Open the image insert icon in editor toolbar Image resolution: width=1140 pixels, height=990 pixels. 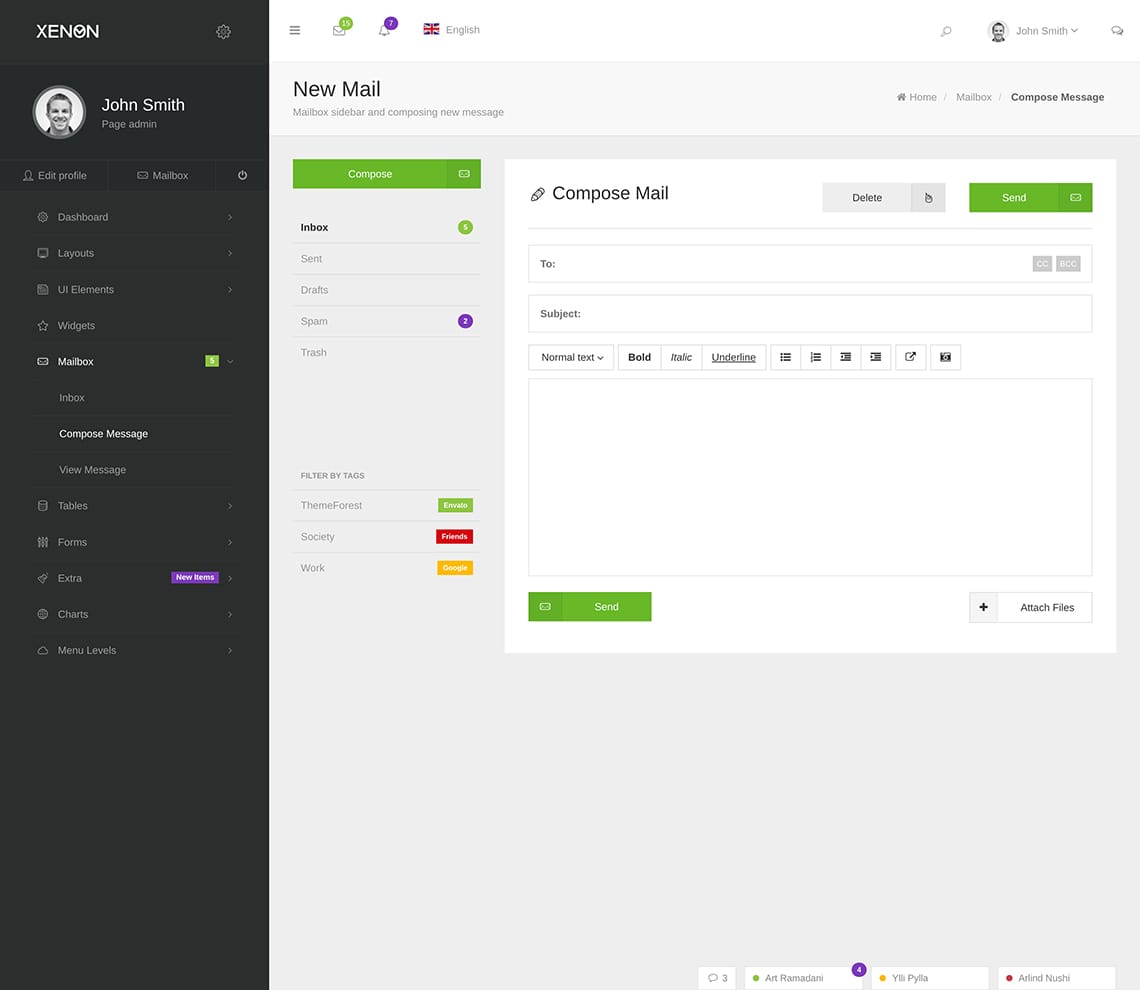945,357
